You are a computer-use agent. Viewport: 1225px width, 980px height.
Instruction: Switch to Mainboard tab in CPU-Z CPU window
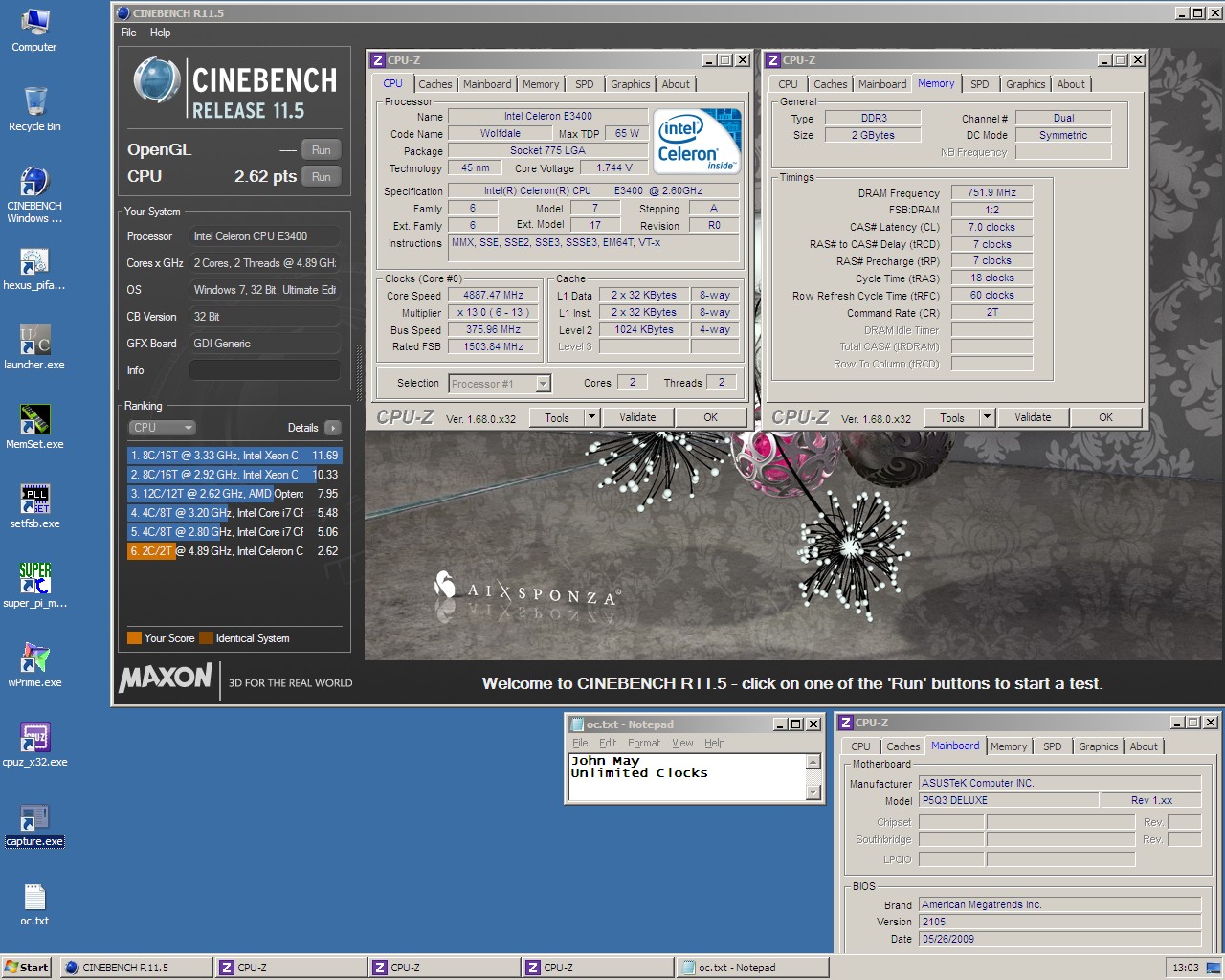tap(487, 84)
